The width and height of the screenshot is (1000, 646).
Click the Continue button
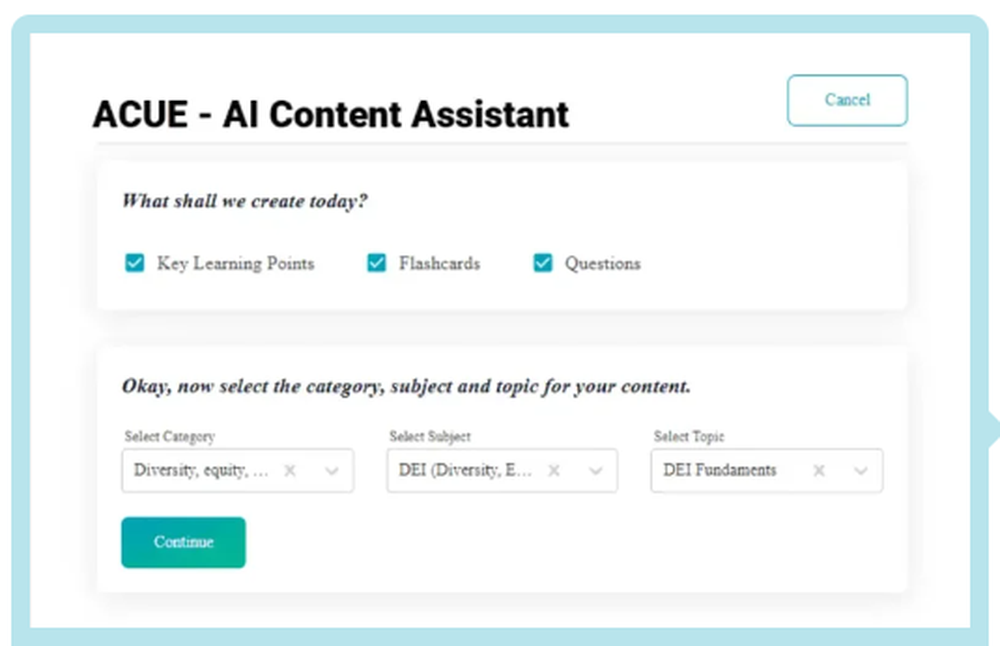coord(184,542)
